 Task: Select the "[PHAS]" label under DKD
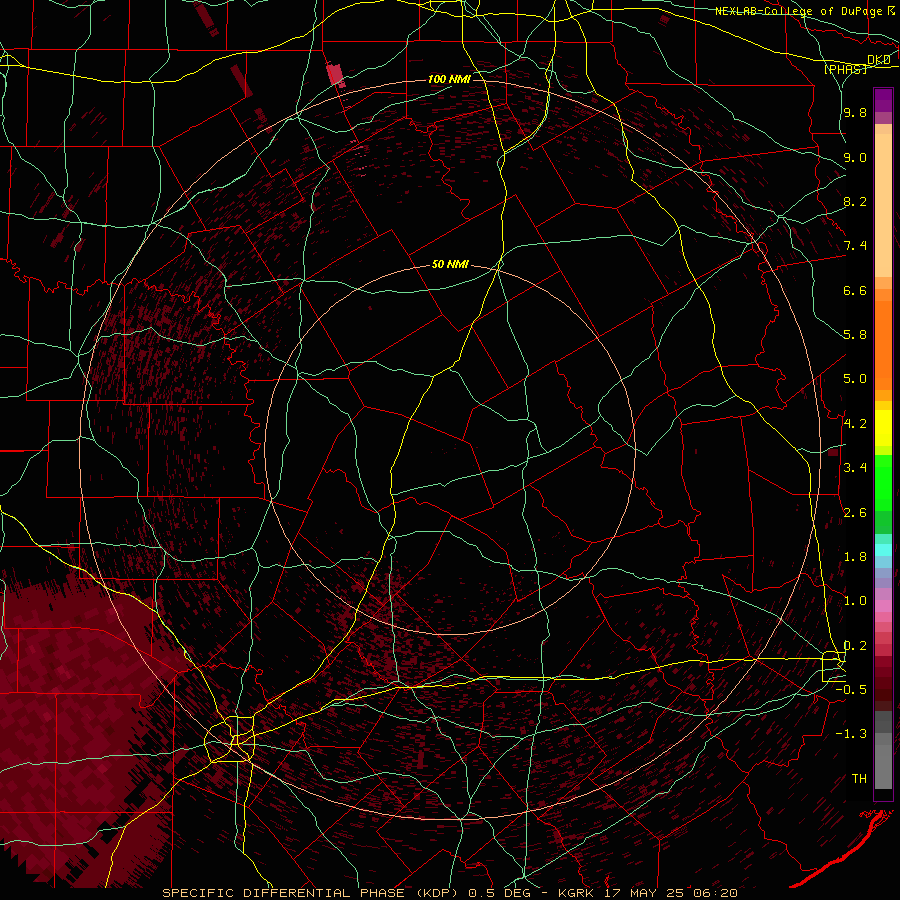845,69
